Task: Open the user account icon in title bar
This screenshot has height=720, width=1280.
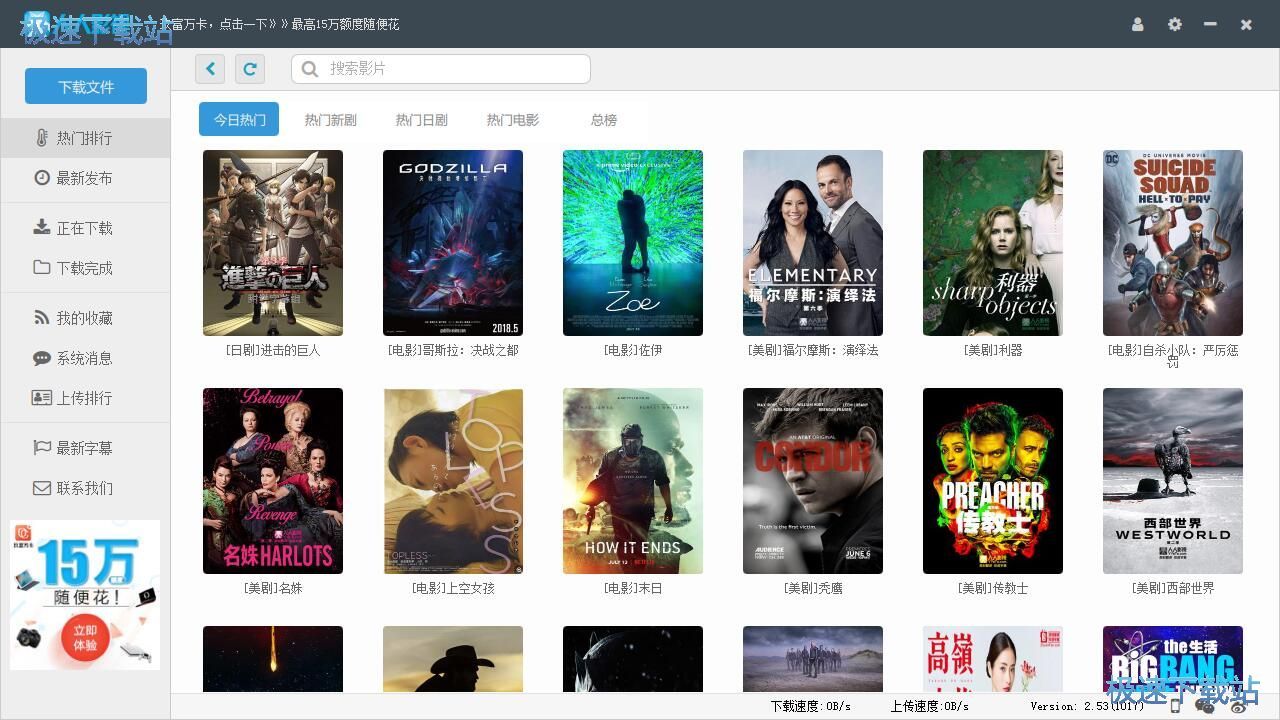Action: (1137, 24)
